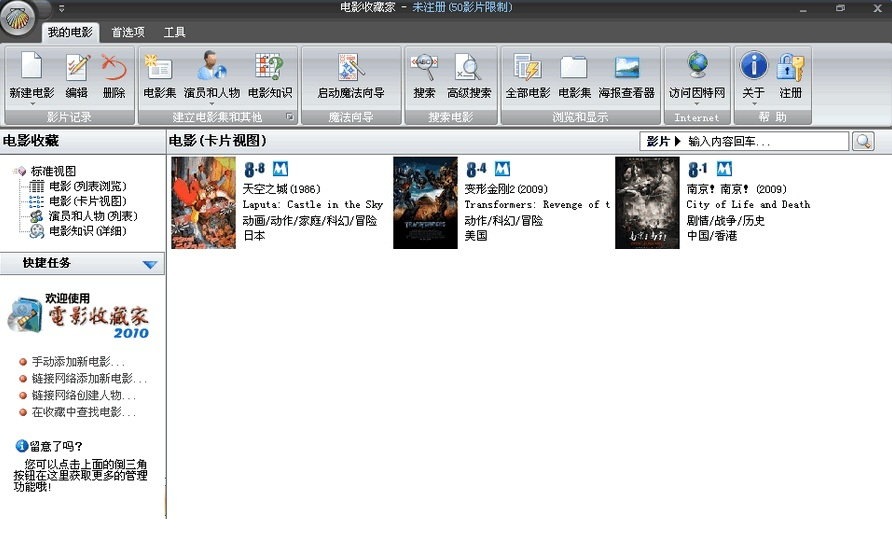This screenshot has height=539, width=892.
Task: Click 在收藏中查找电影 link
Action: tap(84, 412)
